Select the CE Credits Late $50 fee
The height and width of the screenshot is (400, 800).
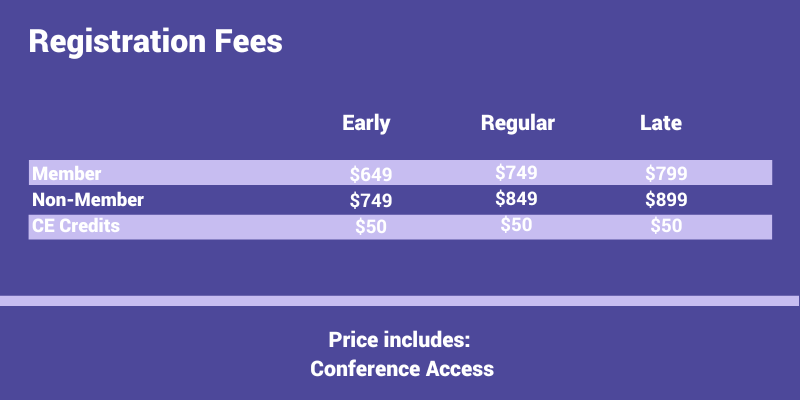point(666,227)
